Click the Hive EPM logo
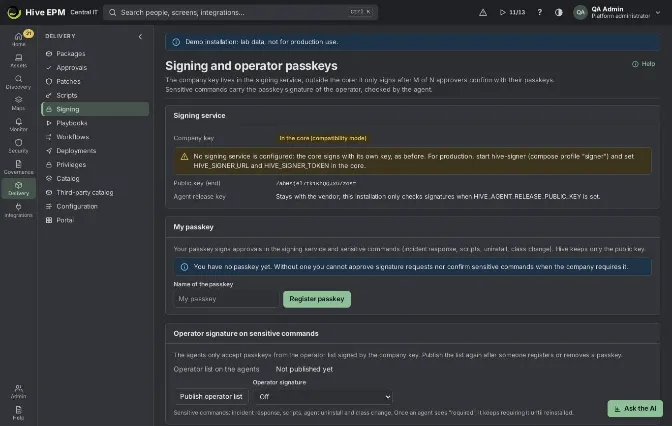 (x=14, y=12)
